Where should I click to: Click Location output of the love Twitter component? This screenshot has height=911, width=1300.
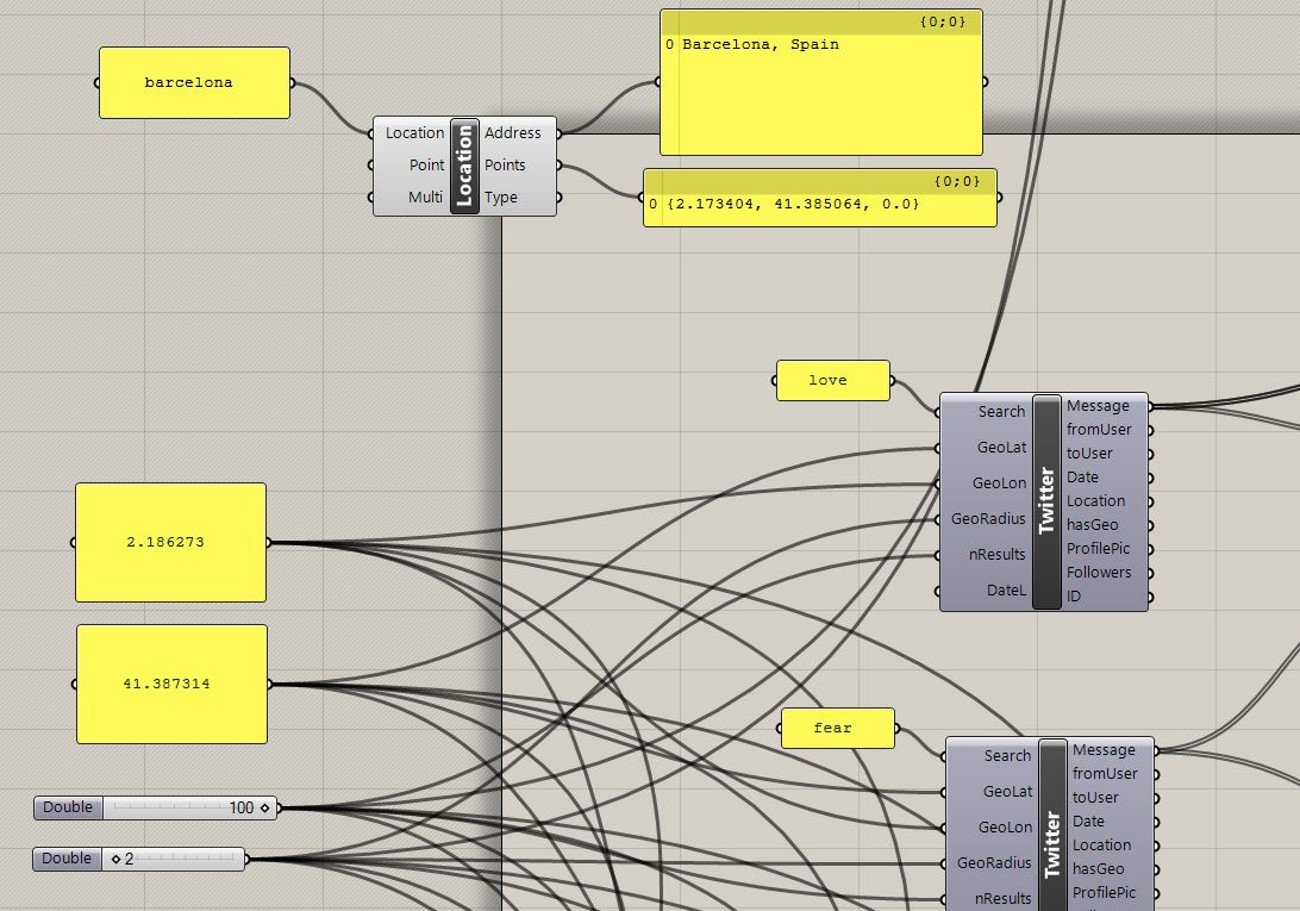click(1096, 501)
